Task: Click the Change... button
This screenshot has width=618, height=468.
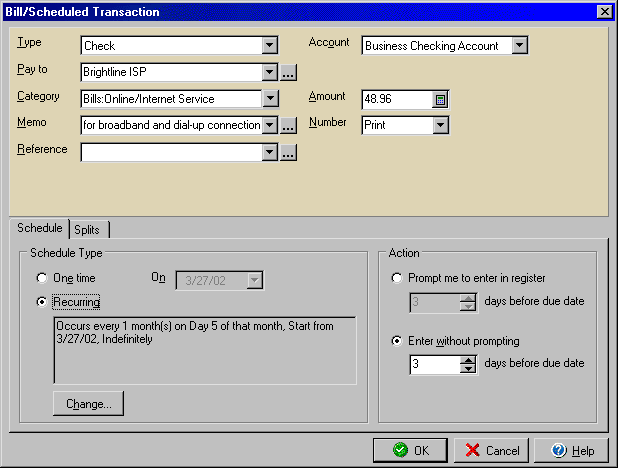Action: pyautogui.click(x=88, y=404)
